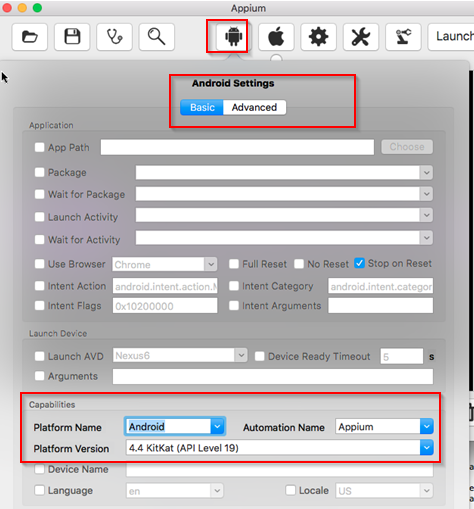
Task: Enable the Package checkbox
Action: coord(40,172)
